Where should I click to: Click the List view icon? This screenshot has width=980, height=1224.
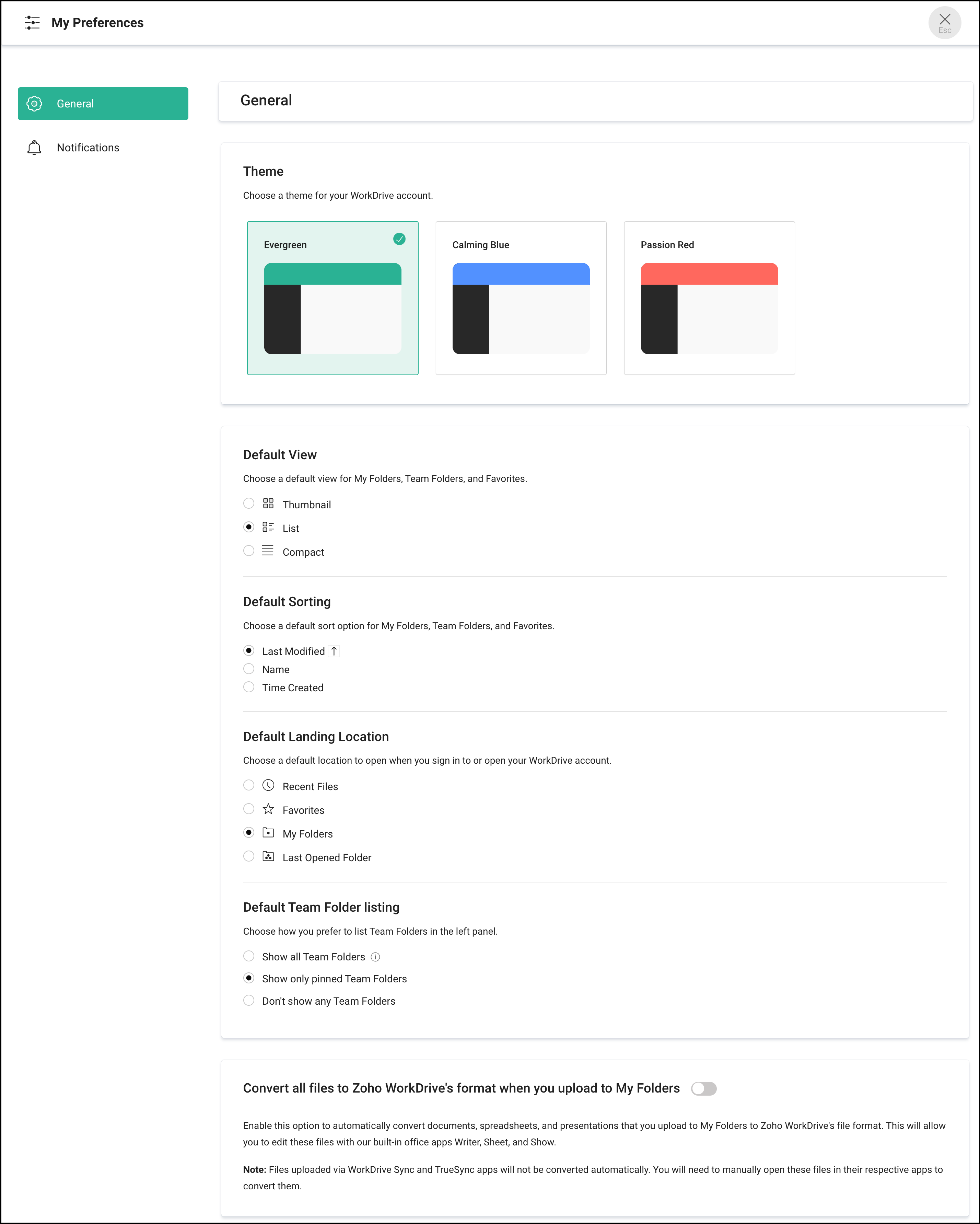[x=268, y=528]
